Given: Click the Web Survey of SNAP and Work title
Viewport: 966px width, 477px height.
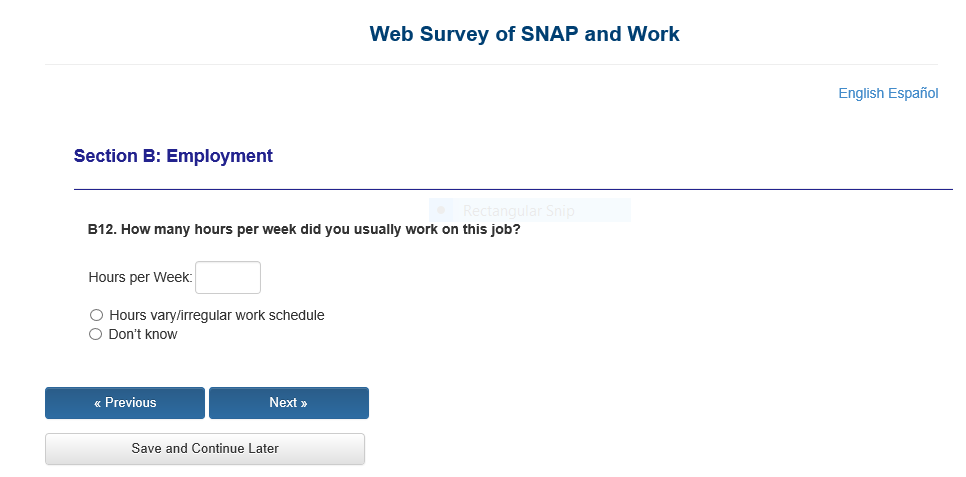Looking at the screenshot, I should pos(524,34).
